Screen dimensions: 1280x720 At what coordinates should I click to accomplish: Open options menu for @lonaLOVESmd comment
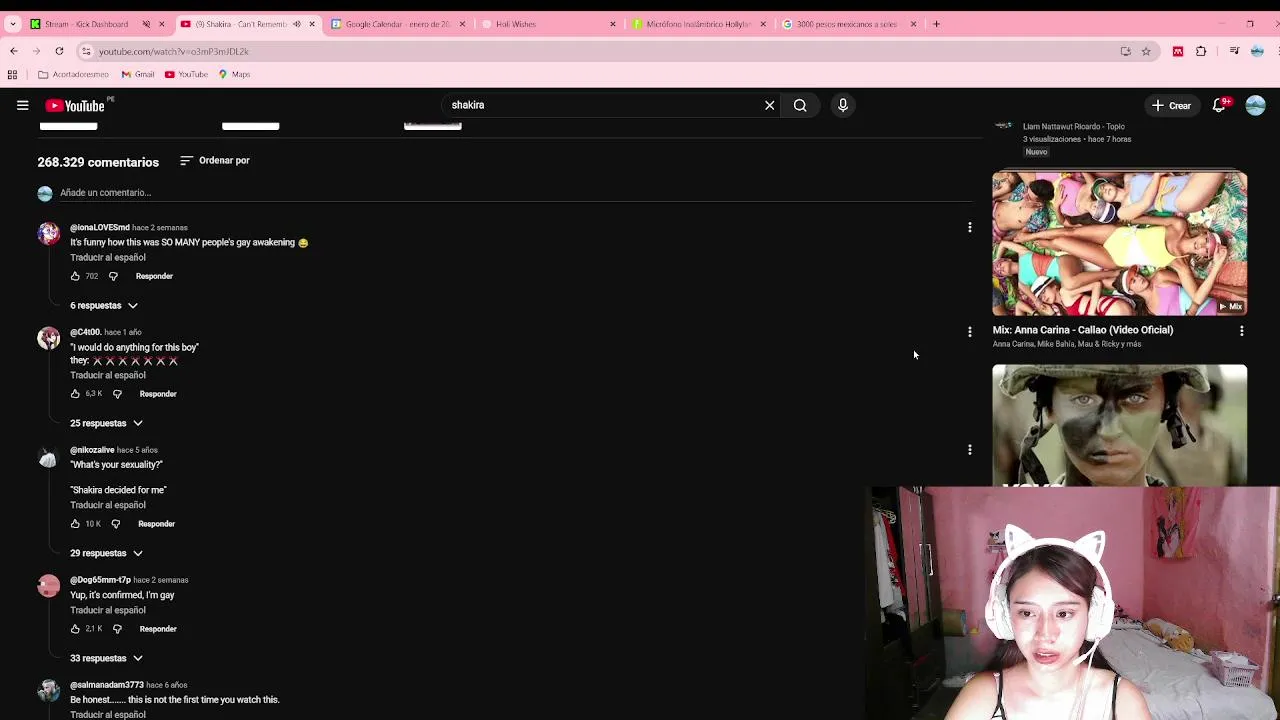[969, 228]
